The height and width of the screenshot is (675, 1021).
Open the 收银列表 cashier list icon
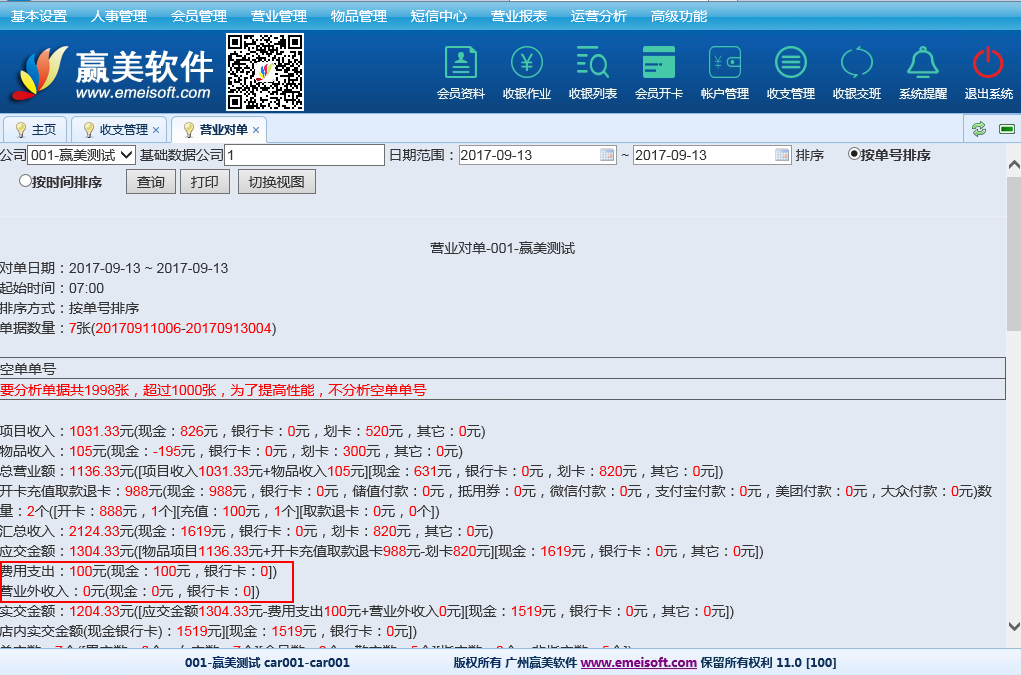click(592, 64)
